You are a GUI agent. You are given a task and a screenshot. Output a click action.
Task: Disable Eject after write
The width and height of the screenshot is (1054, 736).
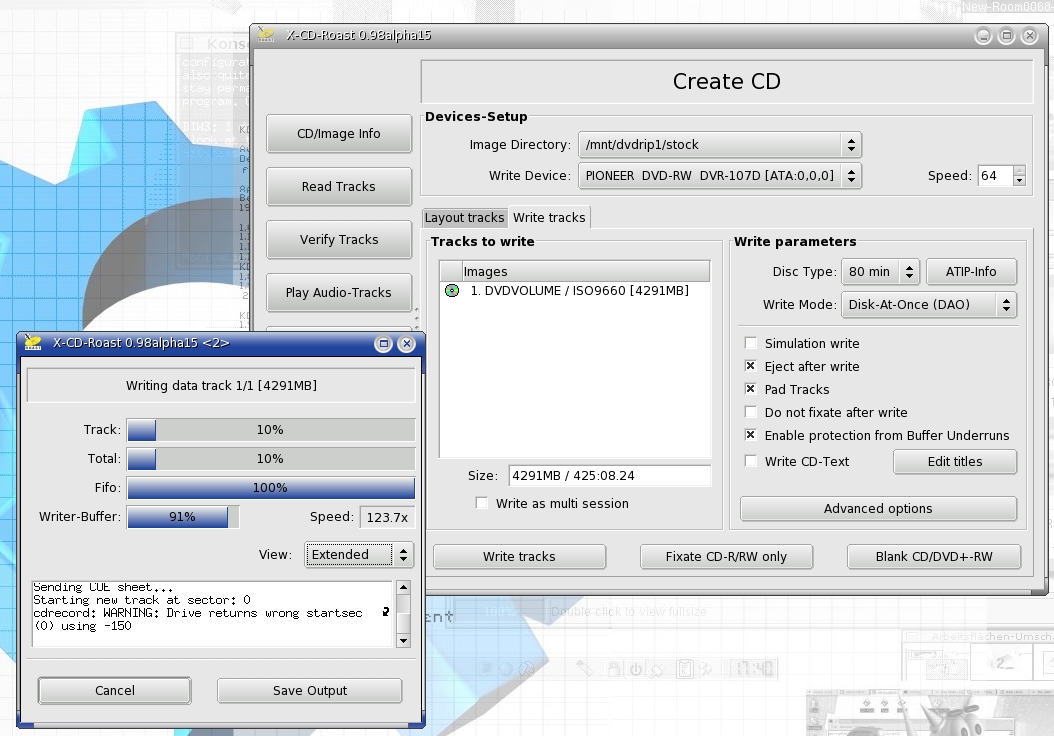[x=751, y=366]
